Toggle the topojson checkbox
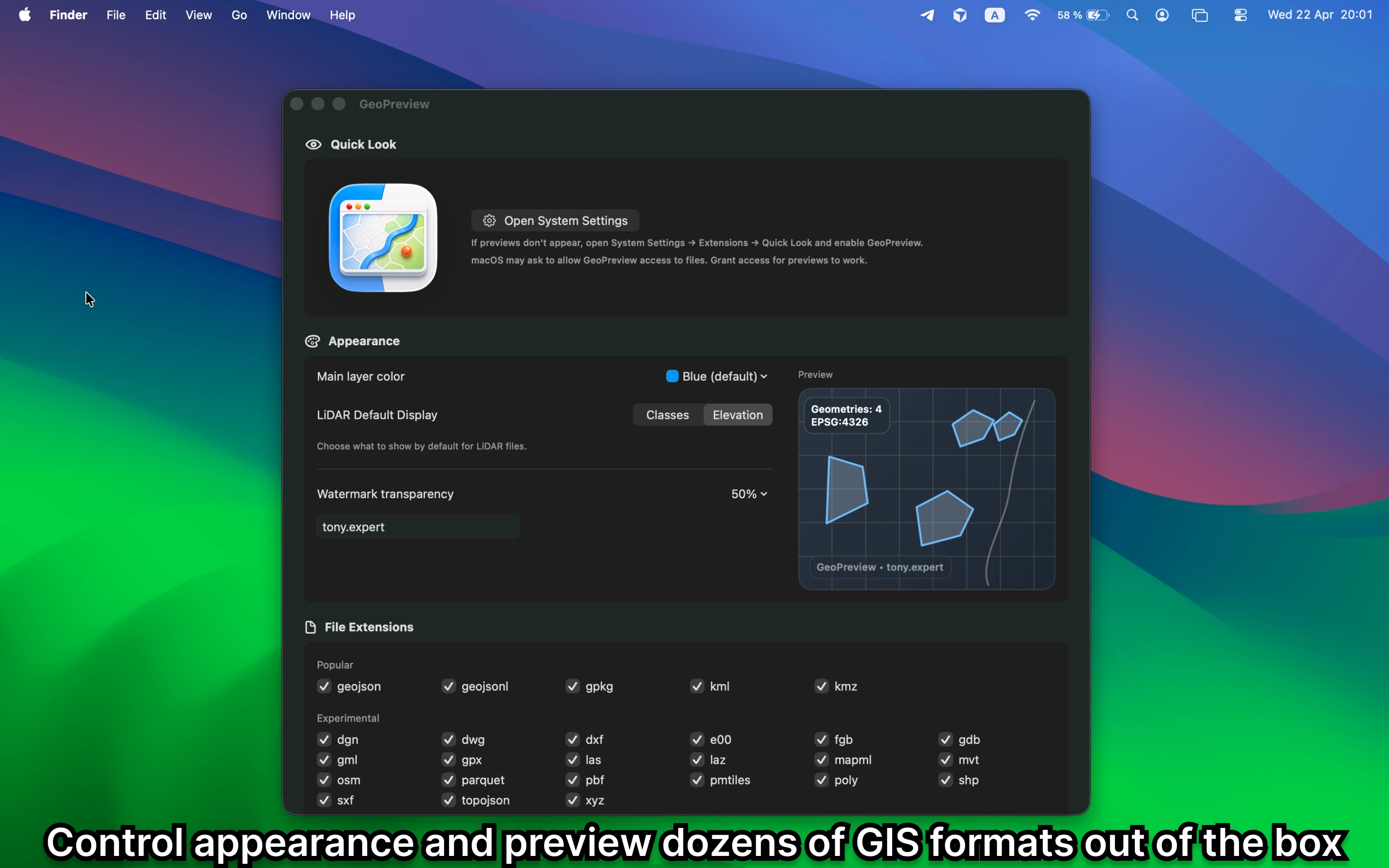This screenshot has width=1389, height=868. coord(449,800)
